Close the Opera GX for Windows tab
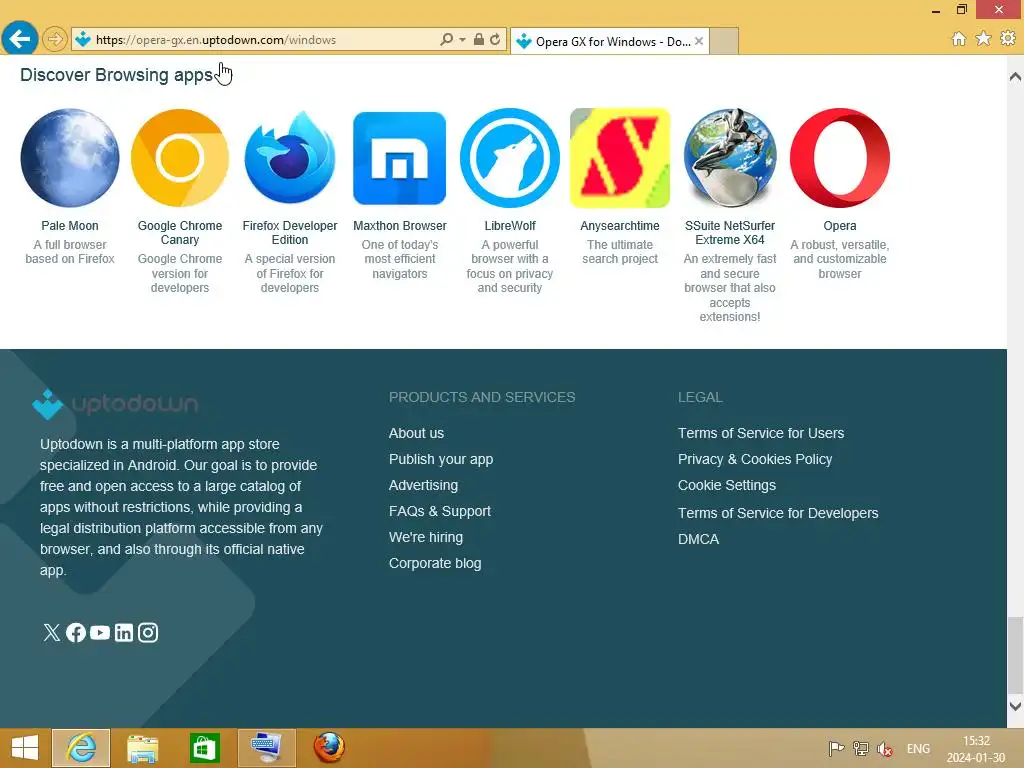Screen dimensions: 1024x768 point(699,41)
